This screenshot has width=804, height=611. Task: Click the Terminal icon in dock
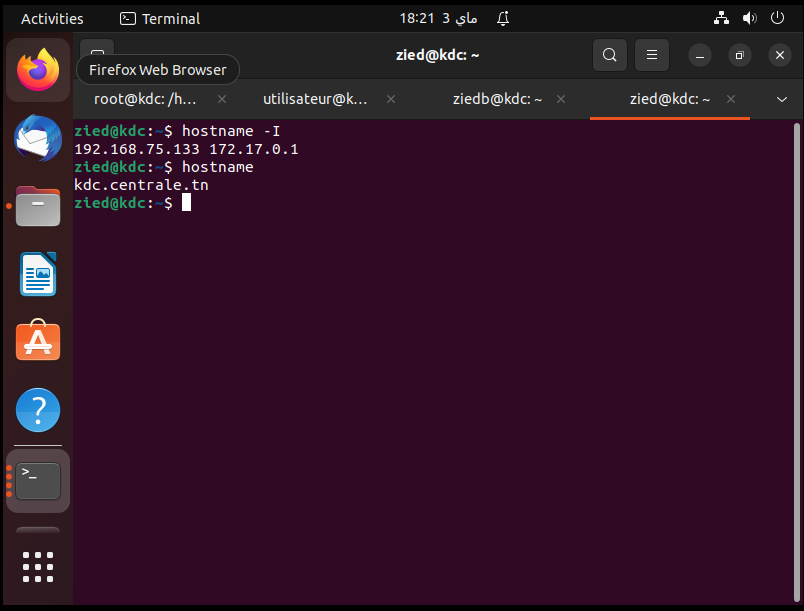tap(38, 481)
